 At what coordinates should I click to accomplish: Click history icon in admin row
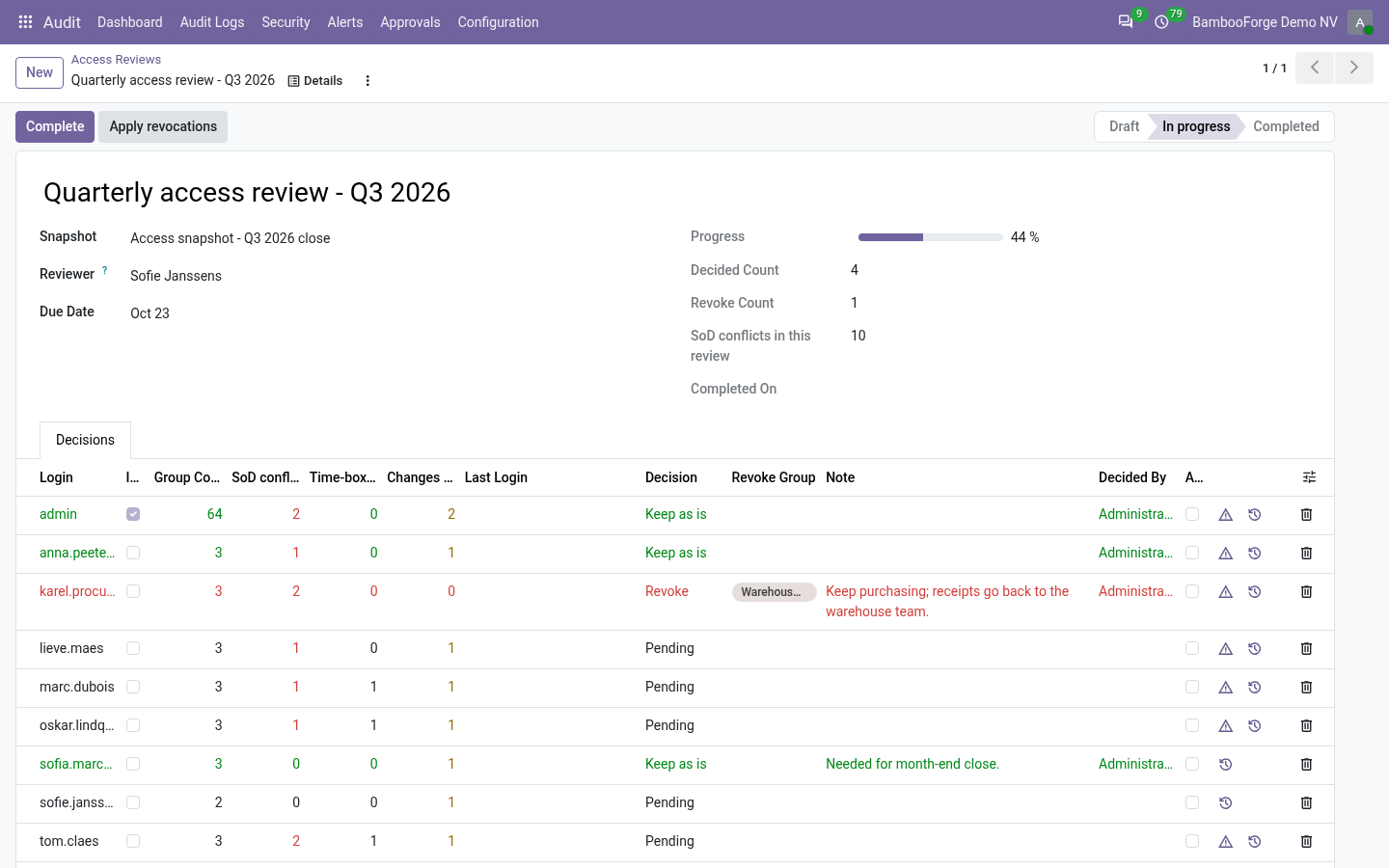tap(1255, 515)
